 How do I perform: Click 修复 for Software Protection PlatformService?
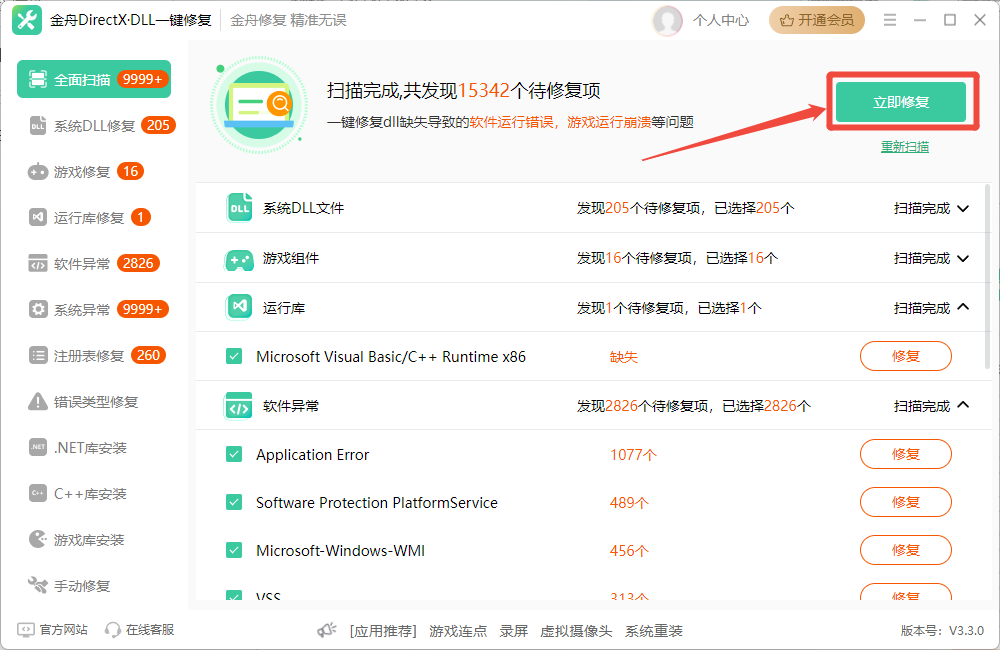pyautogui.click(x=906, y=502)
